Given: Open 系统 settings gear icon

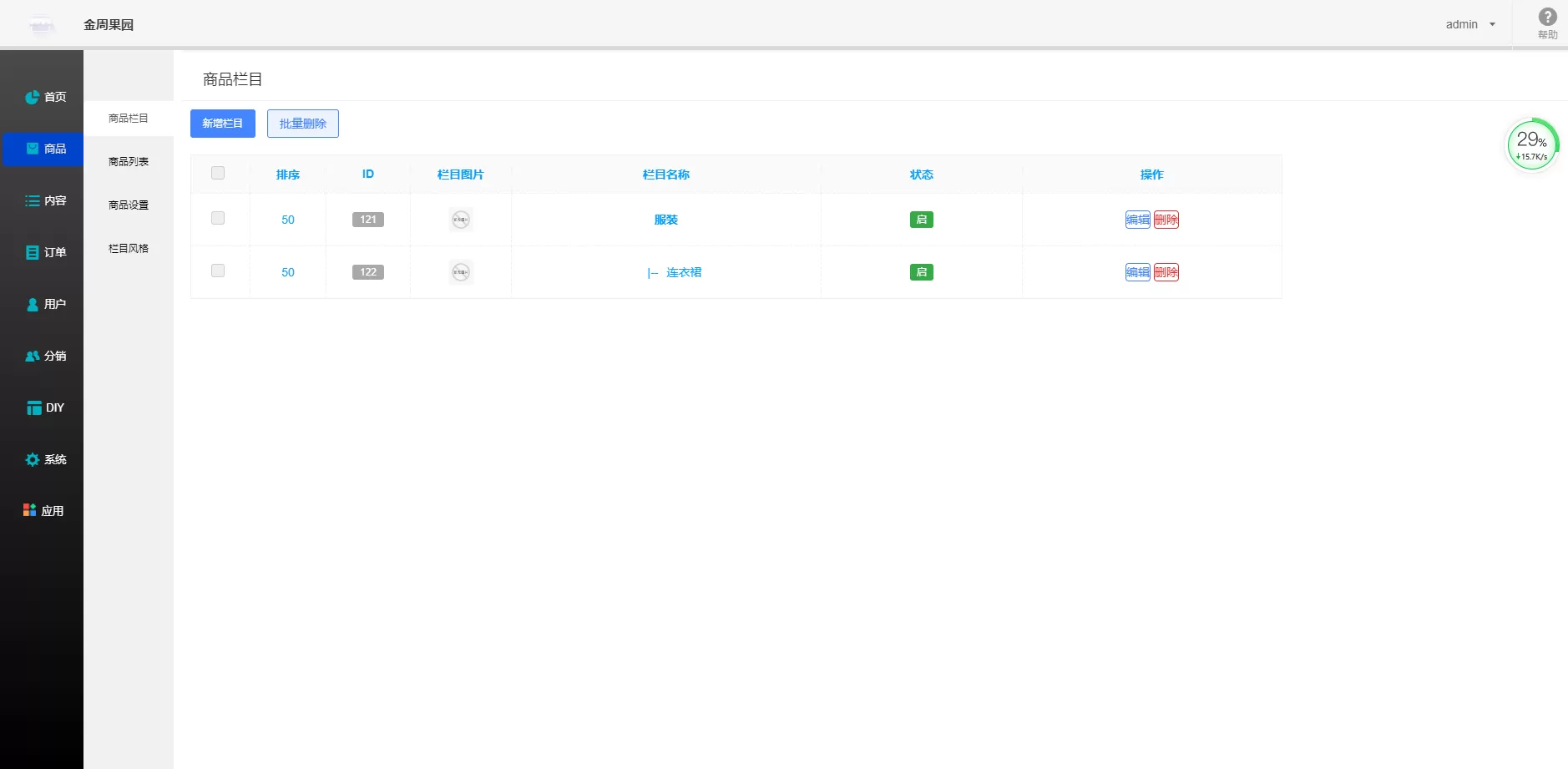Looking at the screenshot, I should click(x=32, y=460).
